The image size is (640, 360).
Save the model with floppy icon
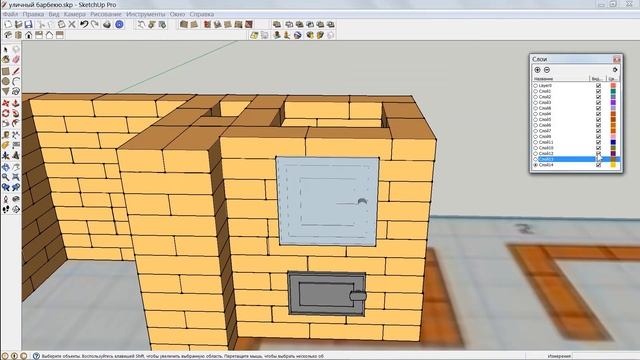(x=29, y=24)
